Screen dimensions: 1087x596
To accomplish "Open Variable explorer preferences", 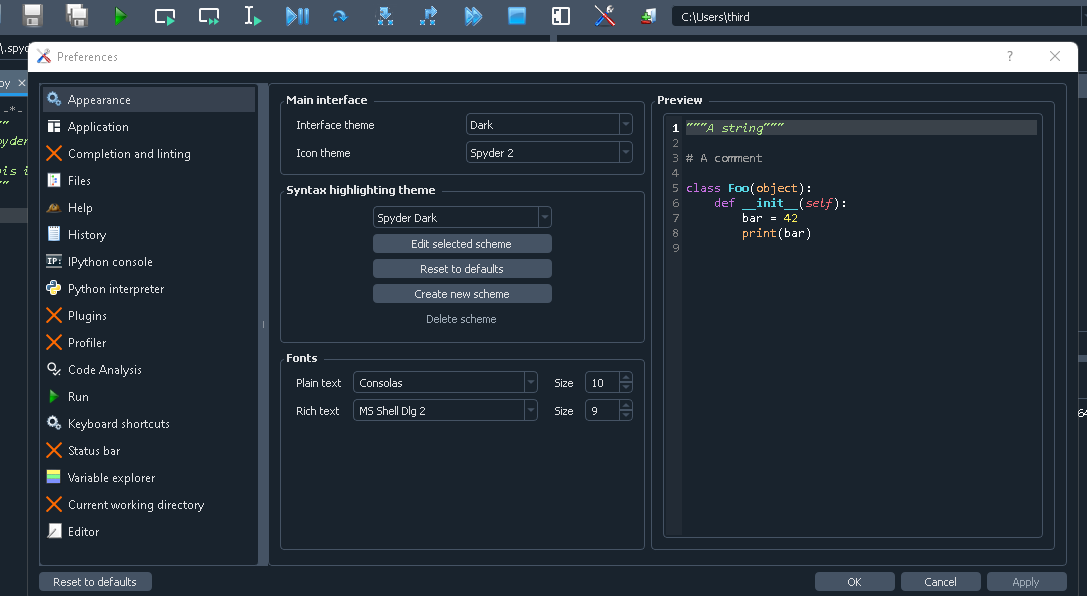I will [149, 478].
